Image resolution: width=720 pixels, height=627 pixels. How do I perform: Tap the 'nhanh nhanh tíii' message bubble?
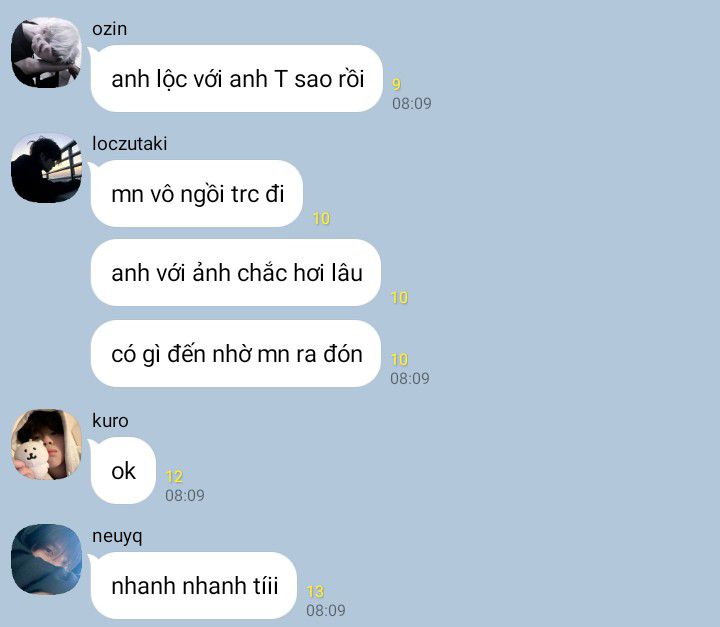tap(193, 586)
